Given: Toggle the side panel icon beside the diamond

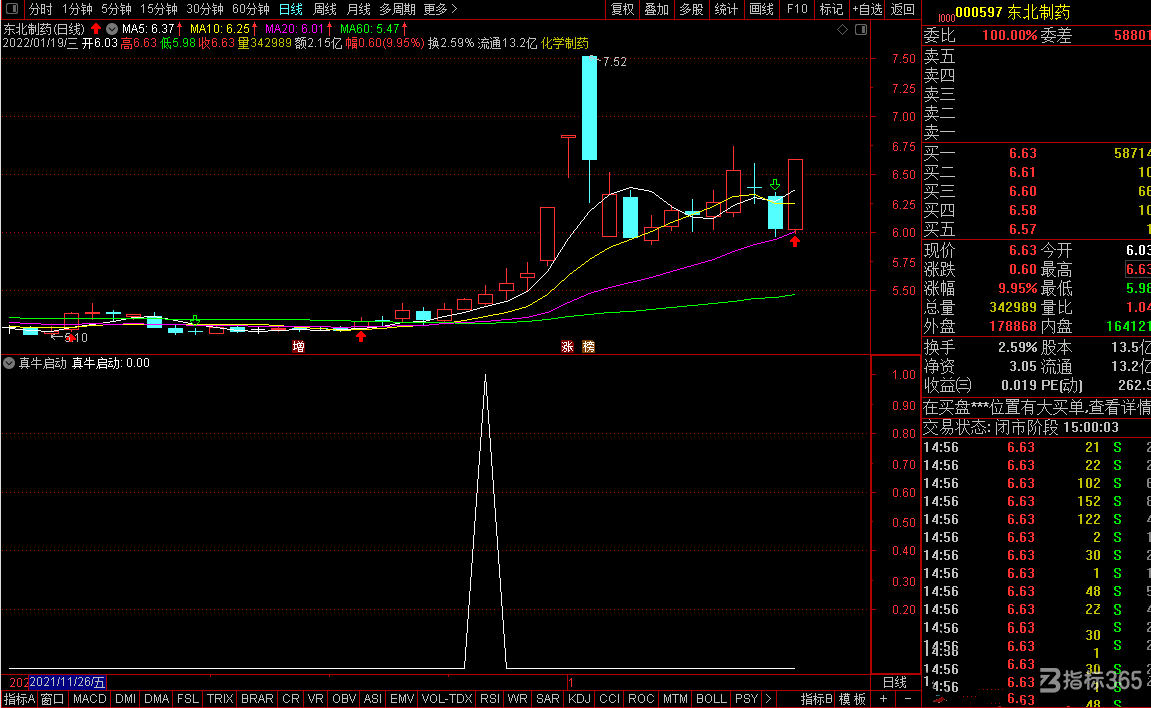Looking at the screenshot, I should point(860,29).
